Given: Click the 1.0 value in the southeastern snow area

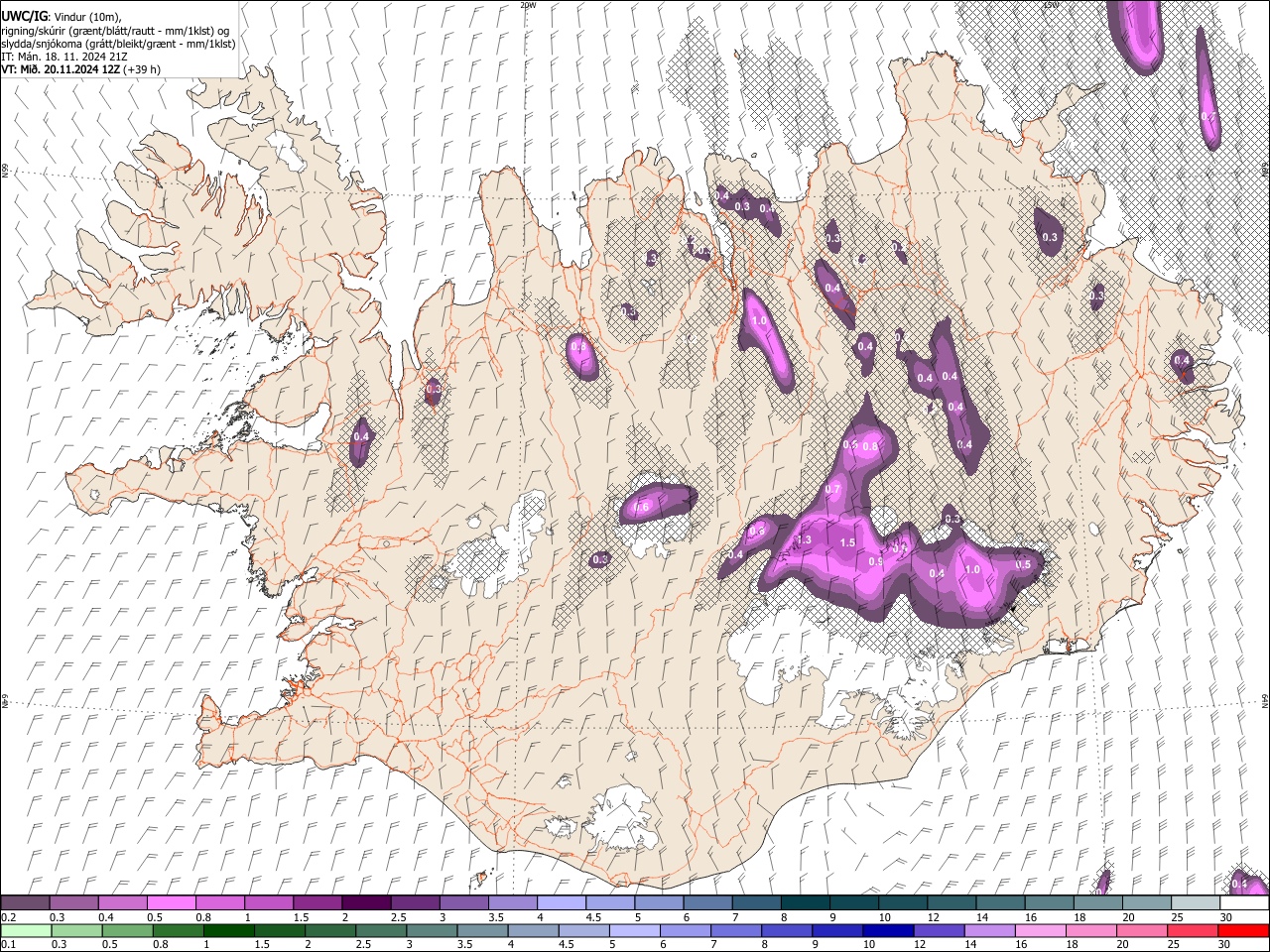Looking at the screenshot, I should pyautogui.click(x=972, y=569).
